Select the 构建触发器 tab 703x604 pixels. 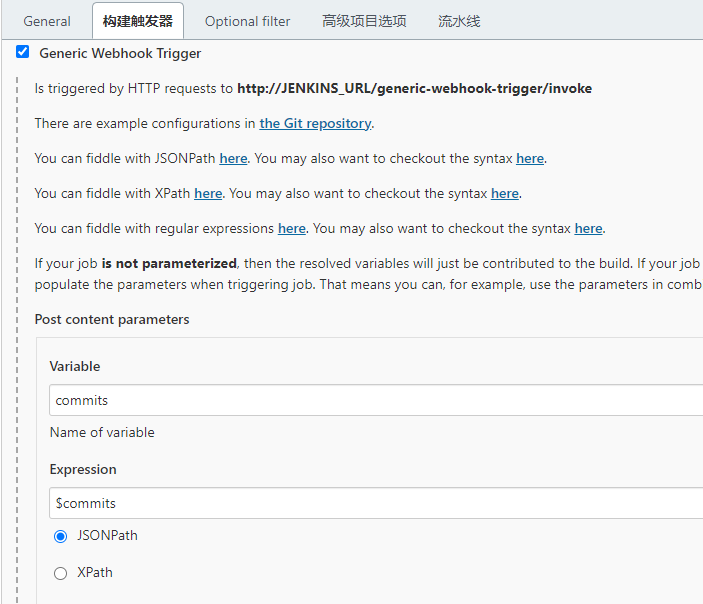137,21
